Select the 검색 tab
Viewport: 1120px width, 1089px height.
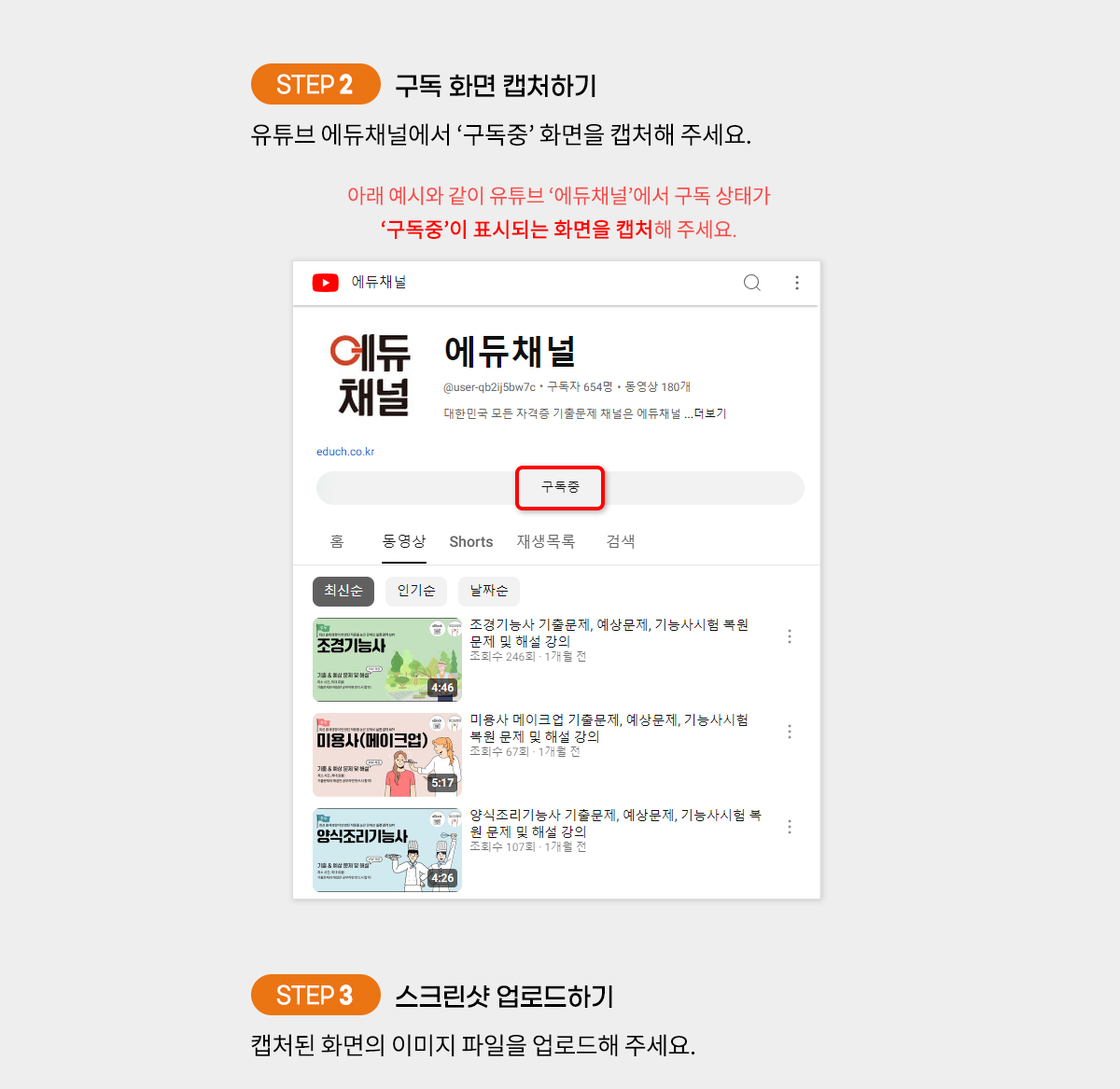621,541
